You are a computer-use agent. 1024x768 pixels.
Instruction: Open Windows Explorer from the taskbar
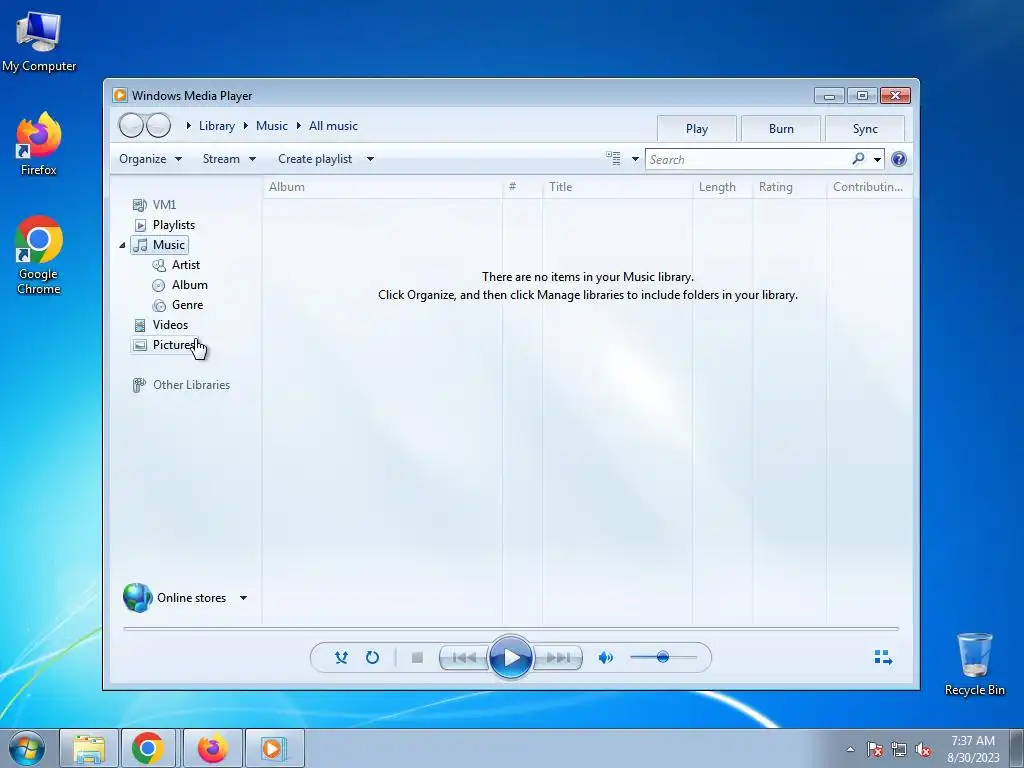click(x=89, y=748)
